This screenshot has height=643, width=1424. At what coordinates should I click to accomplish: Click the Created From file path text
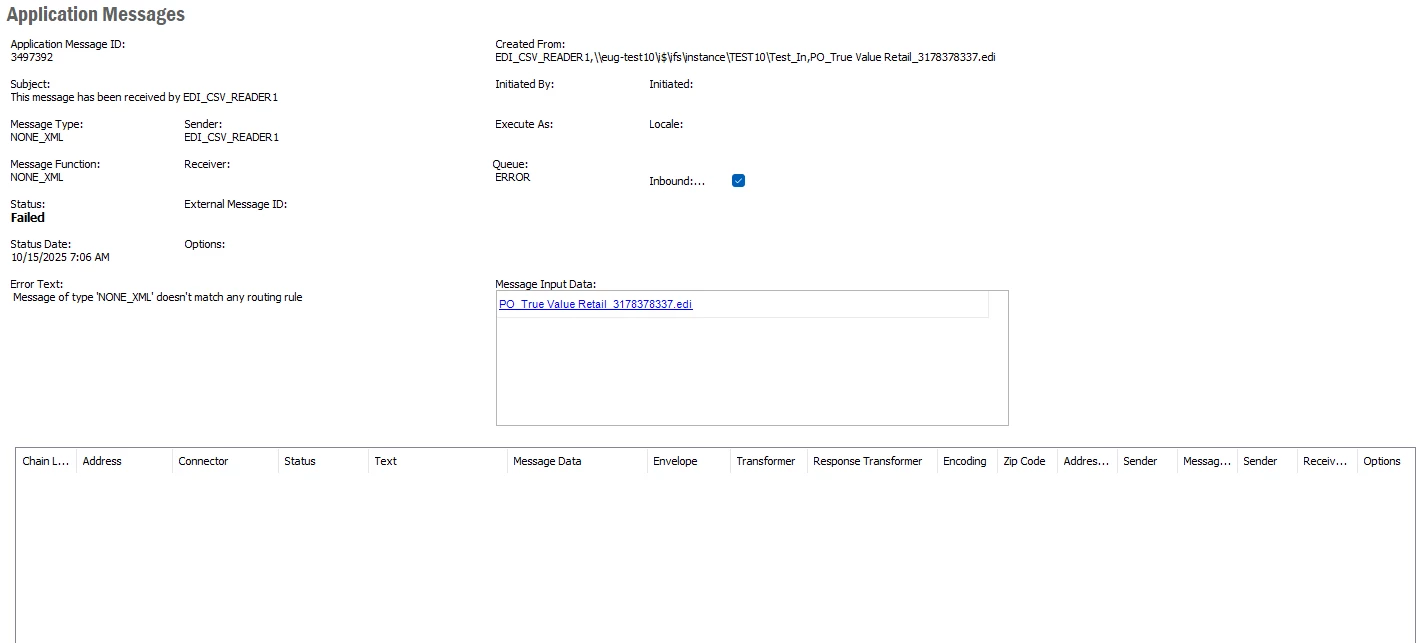745,58
